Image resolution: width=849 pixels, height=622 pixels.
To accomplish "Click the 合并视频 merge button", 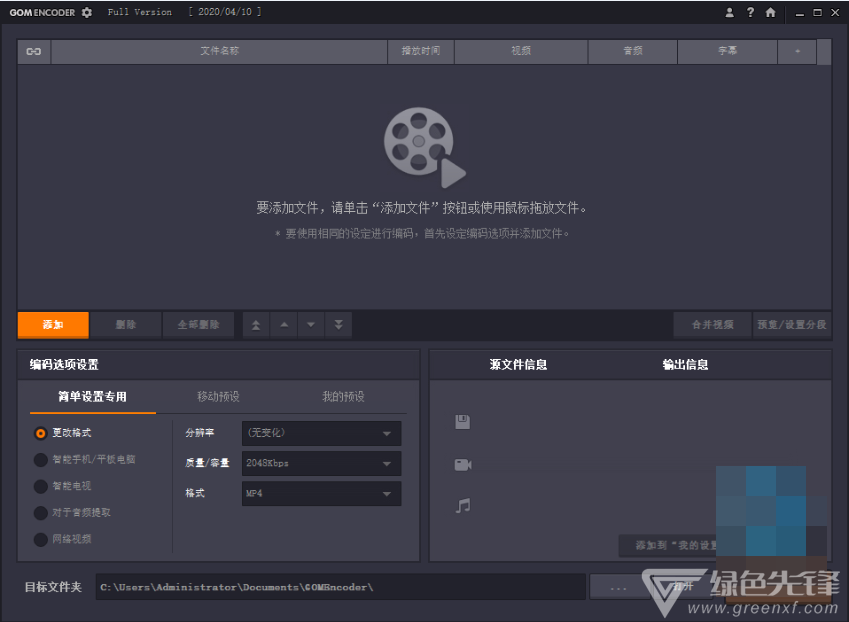I will point(712,325).
